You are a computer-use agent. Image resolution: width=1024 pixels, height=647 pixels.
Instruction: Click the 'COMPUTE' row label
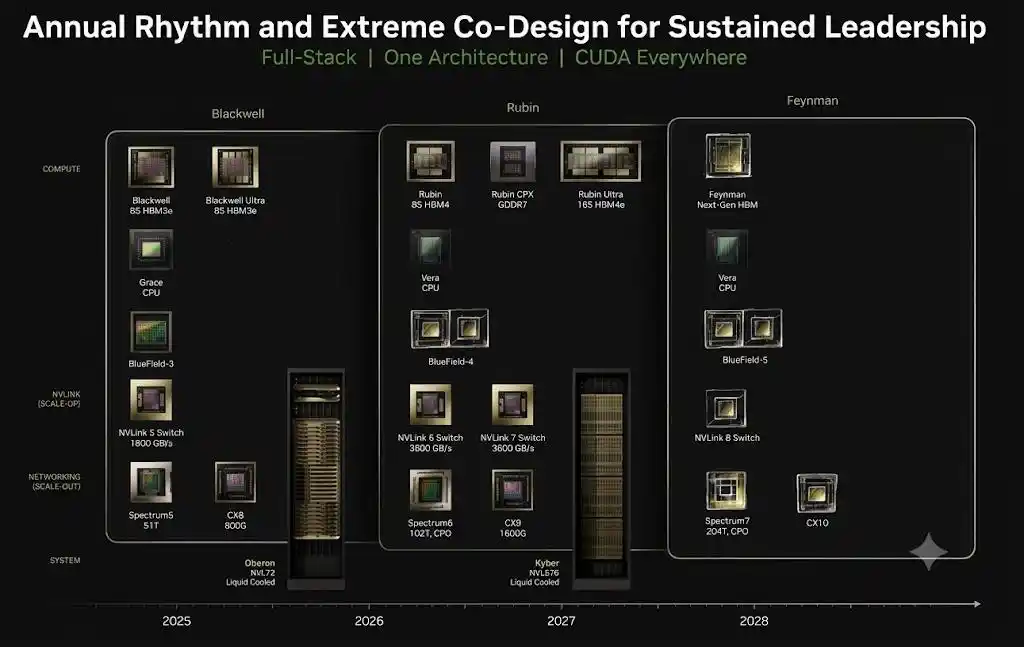tap(61, 169)
